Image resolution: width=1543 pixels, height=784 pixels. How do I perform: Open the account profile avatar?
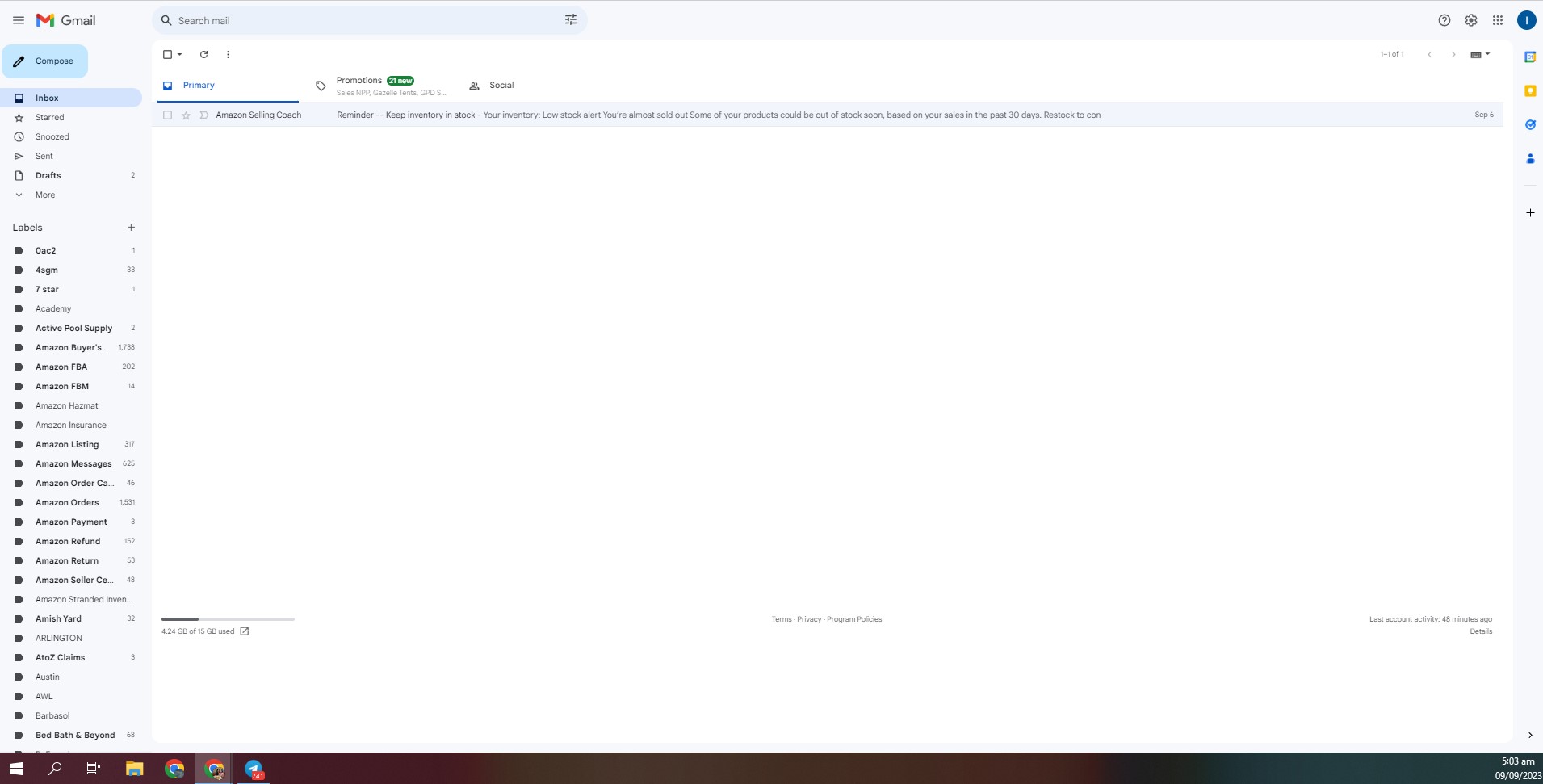tap(1526, 20)
